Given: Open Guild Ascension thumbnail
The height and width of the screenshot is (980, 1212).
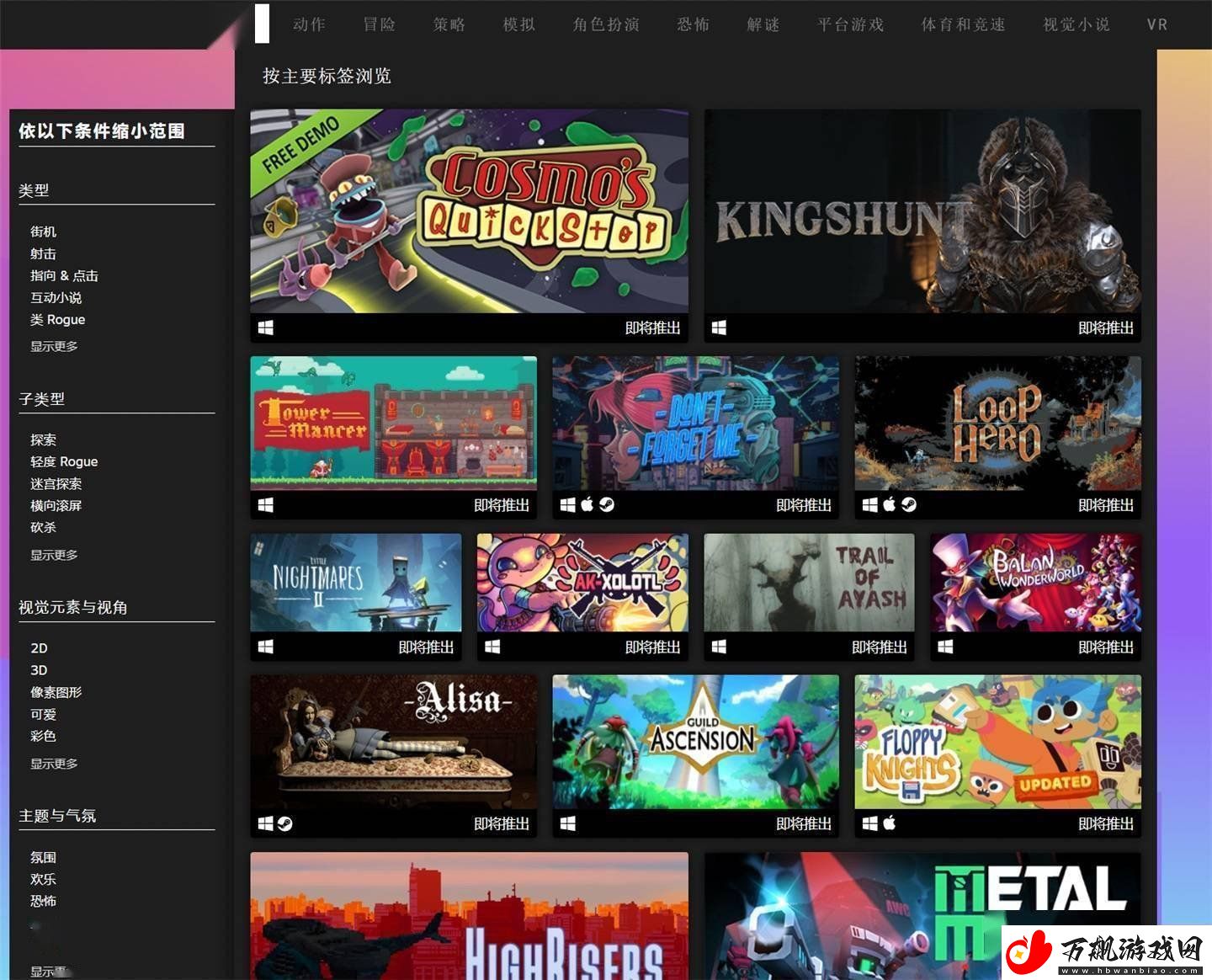Looking at the screenshot, I should pos(696,743).
